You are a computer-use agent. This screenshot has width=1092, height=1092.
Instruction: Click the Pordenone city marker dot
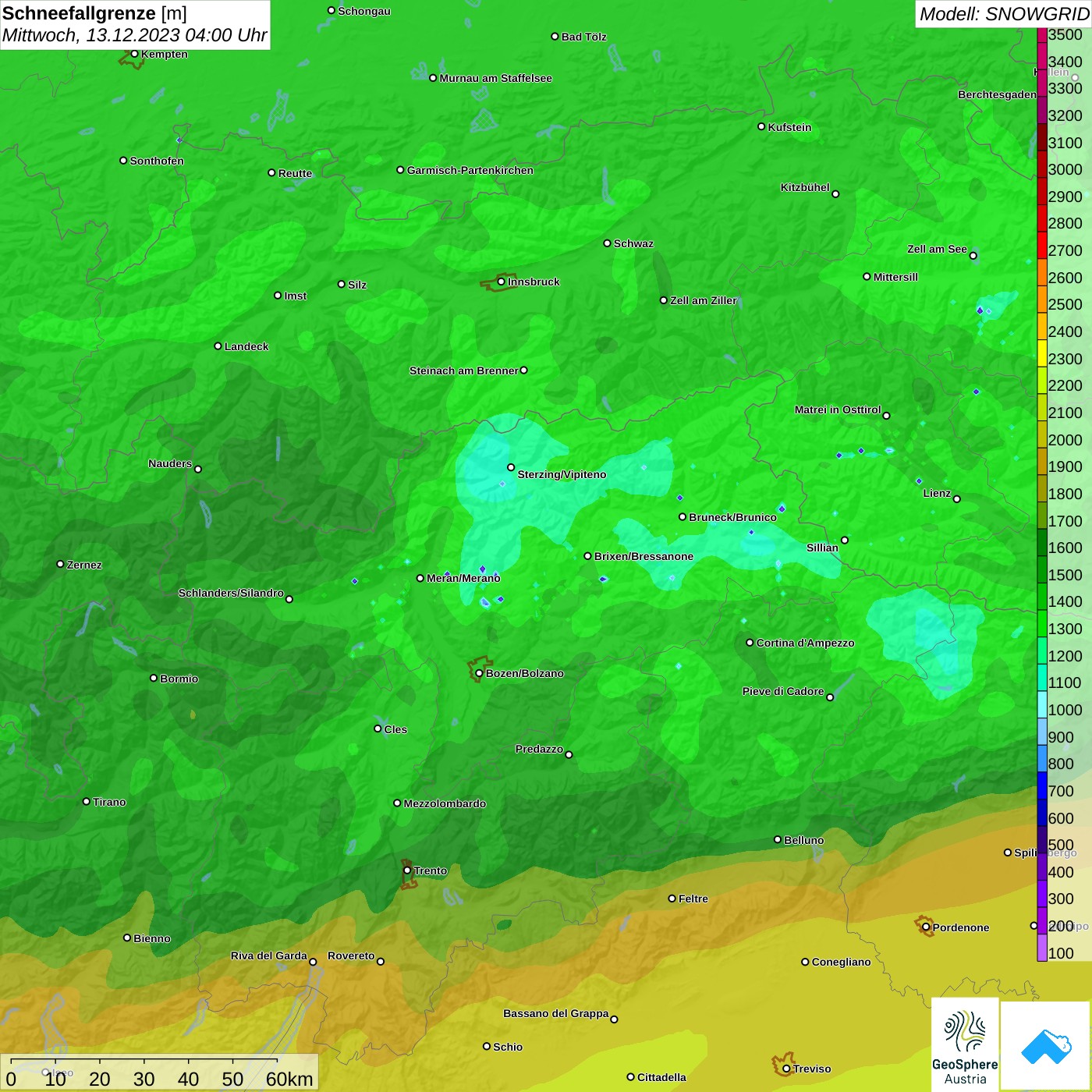[x=926, y=927]
